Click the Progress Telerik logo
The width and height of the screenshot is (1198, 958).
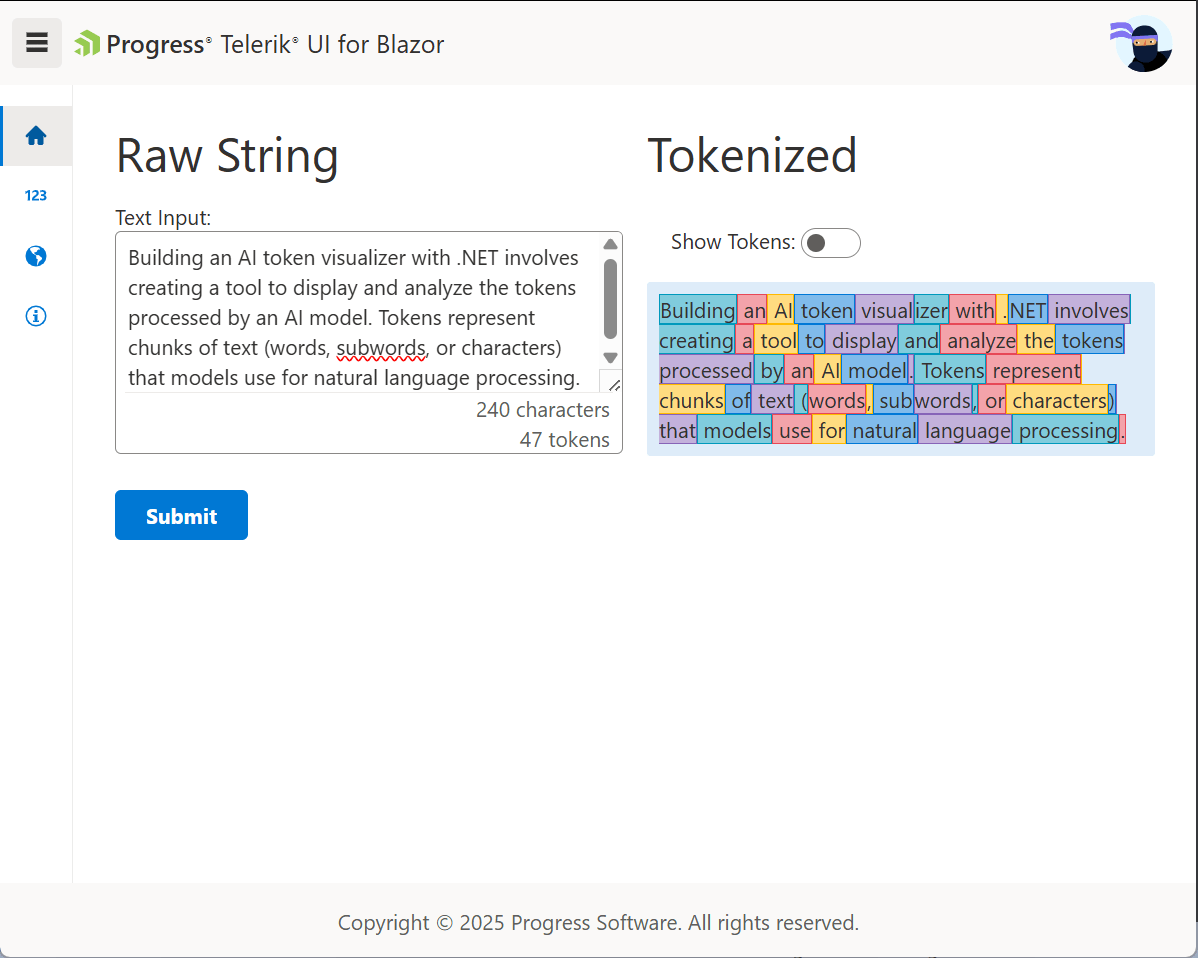pyautogui.click(x=259, y=44)
